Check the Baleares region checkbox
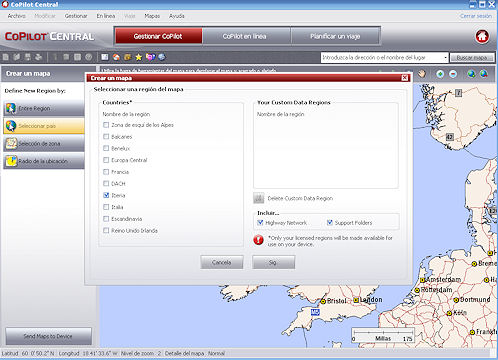Viewport: 498px width, 360px height. click(106, 137)
